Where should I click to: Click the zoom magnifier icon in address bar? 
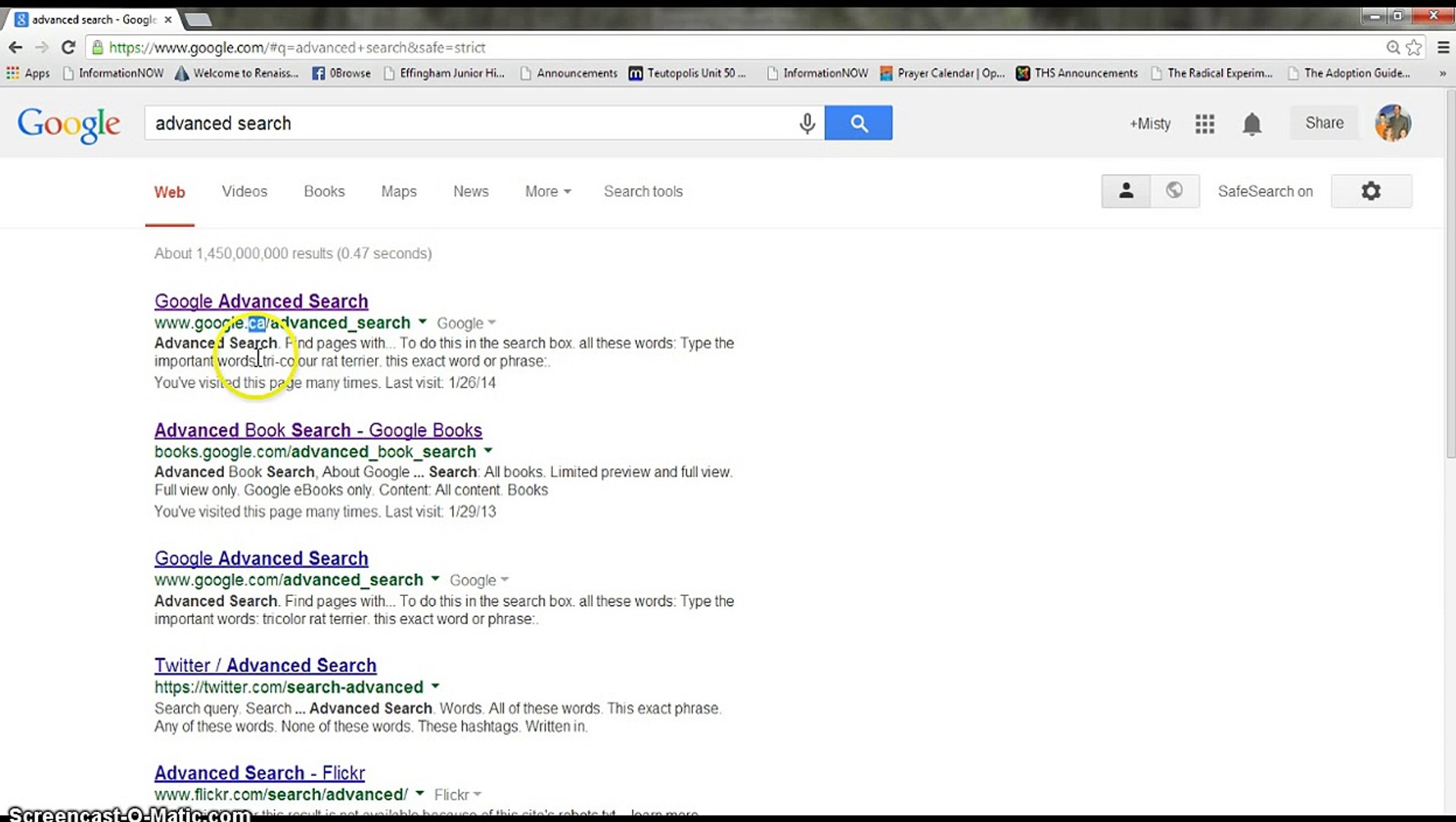pyautogui.click(x=1393, y=47)
